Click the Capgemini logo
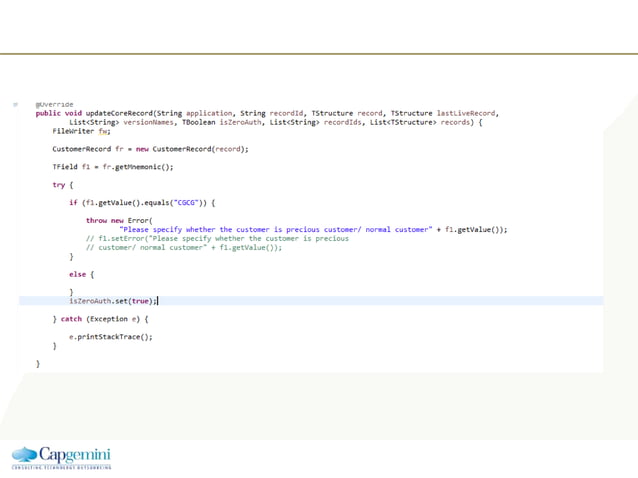The height and width of the screenshot is (478, 638). click(x=61, y=458)
